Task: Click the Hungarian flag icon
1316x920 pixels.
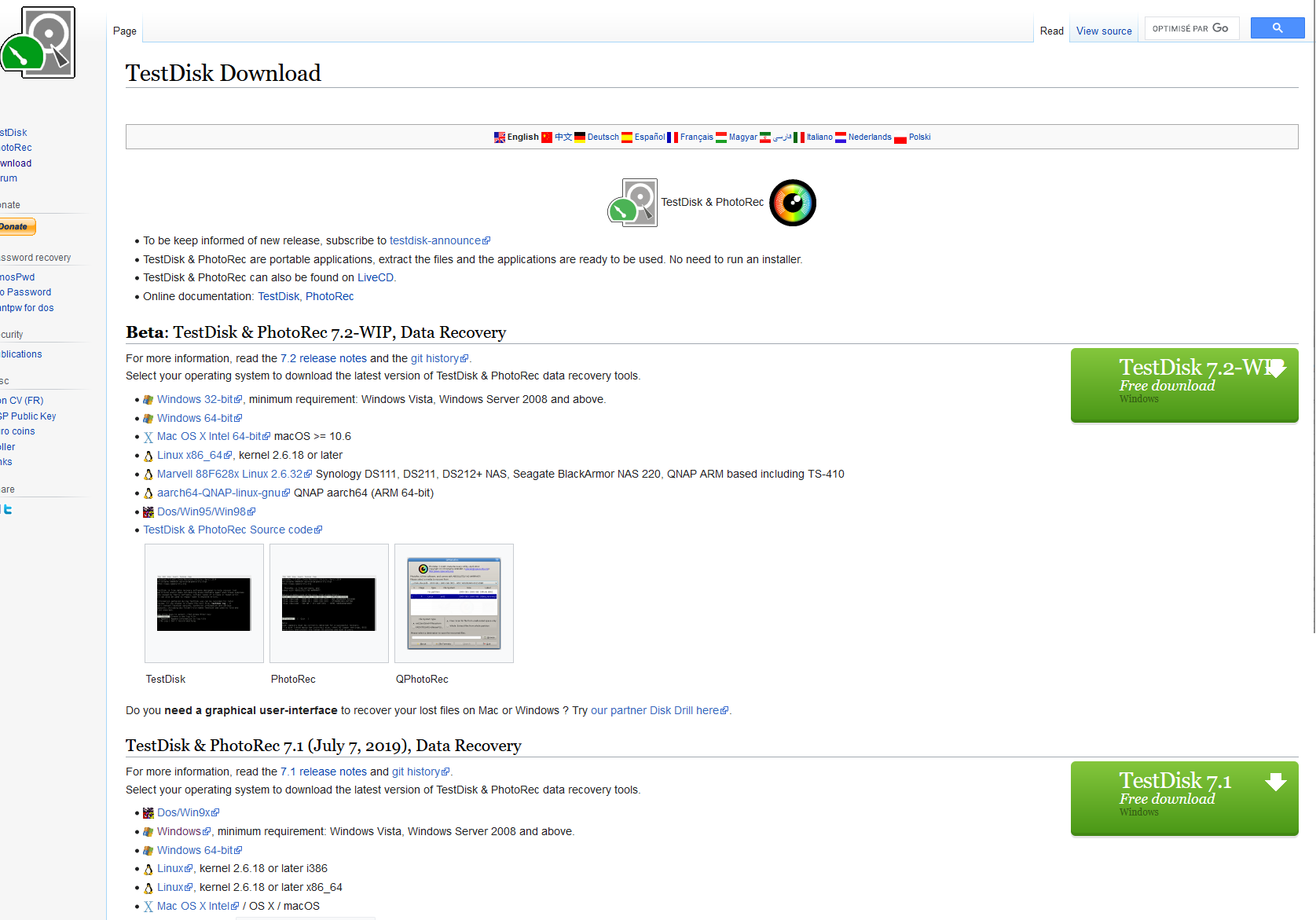Action: click(721, 137)
